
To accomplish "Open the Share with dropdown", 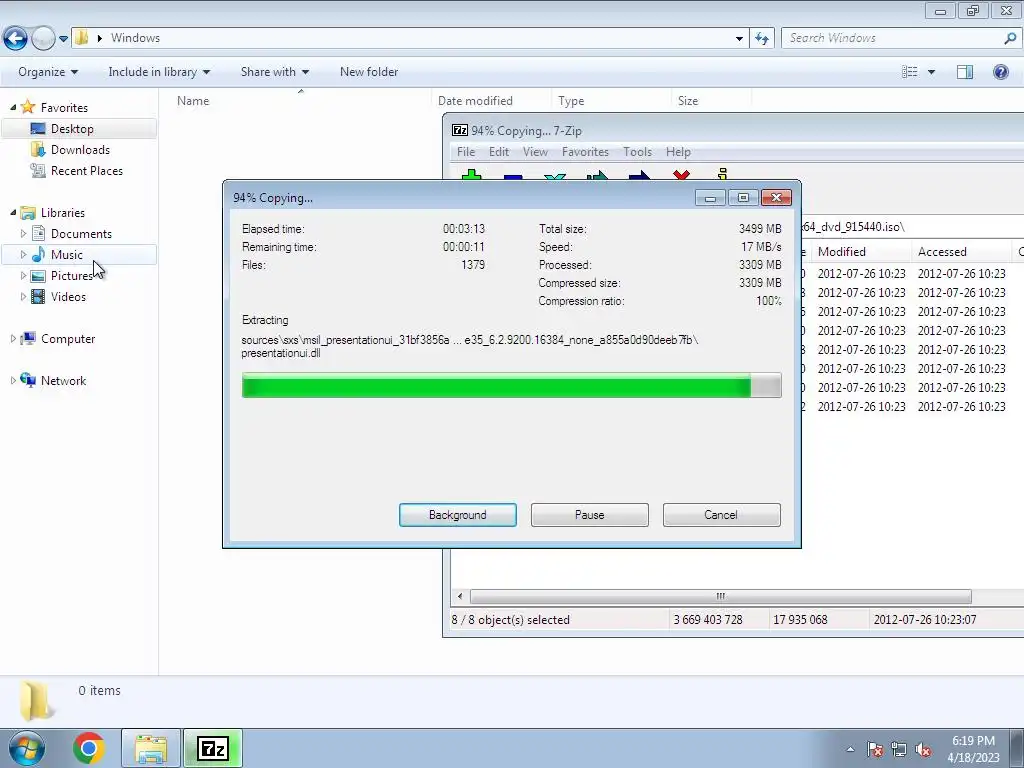I will [x=274, y=72].
